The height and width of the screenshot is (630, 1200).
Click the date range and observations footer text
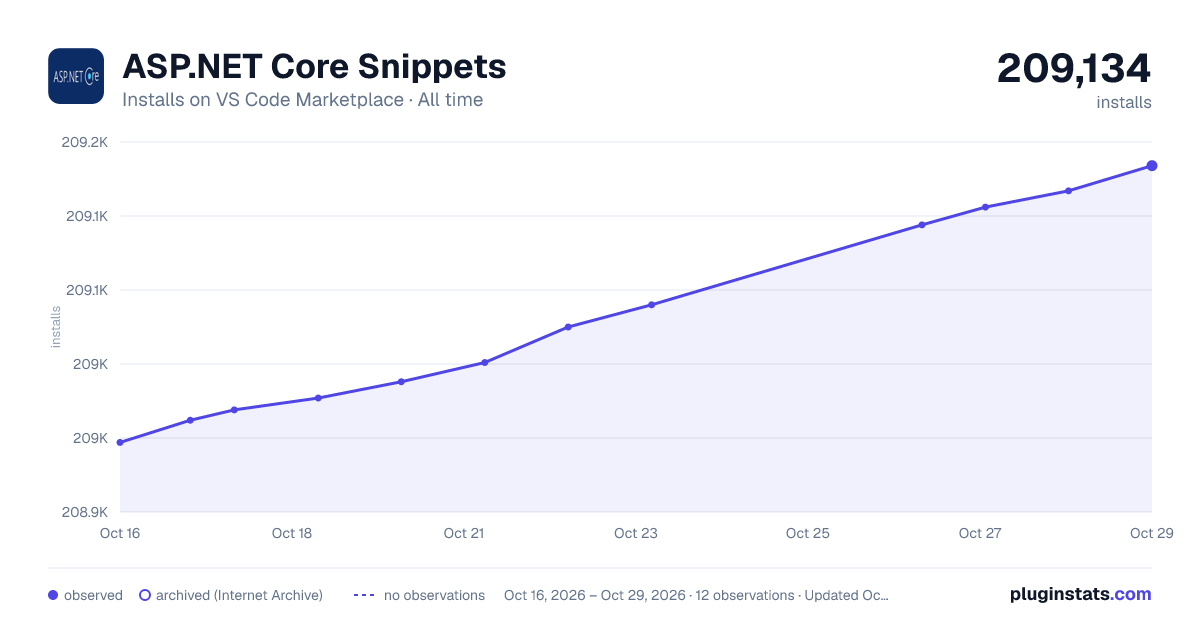coord(696,595)
